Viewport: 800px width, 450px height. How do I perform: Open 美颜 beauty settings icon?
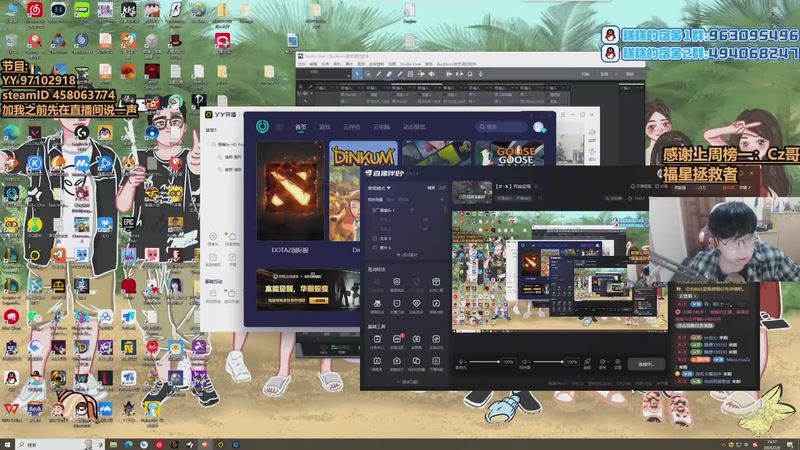[x=587, y=362]
